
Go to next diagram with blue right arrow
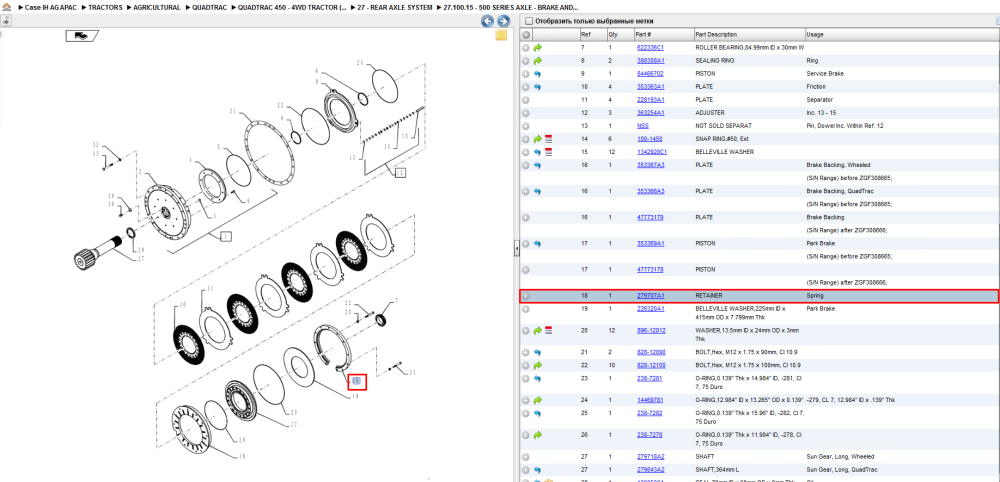pos(503,21)
